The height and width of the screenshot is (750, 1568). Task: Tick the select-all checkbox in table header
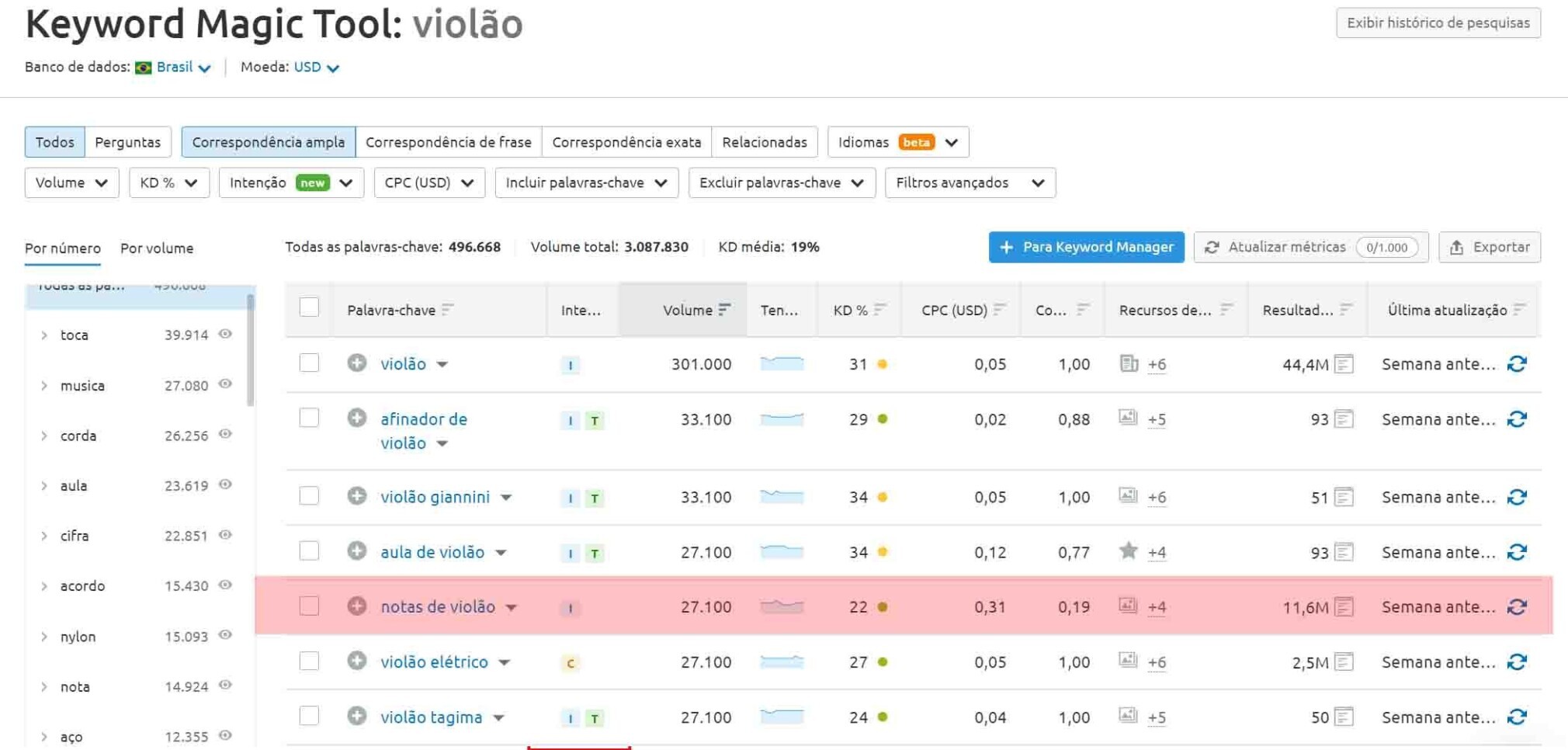tap(309, 307)
